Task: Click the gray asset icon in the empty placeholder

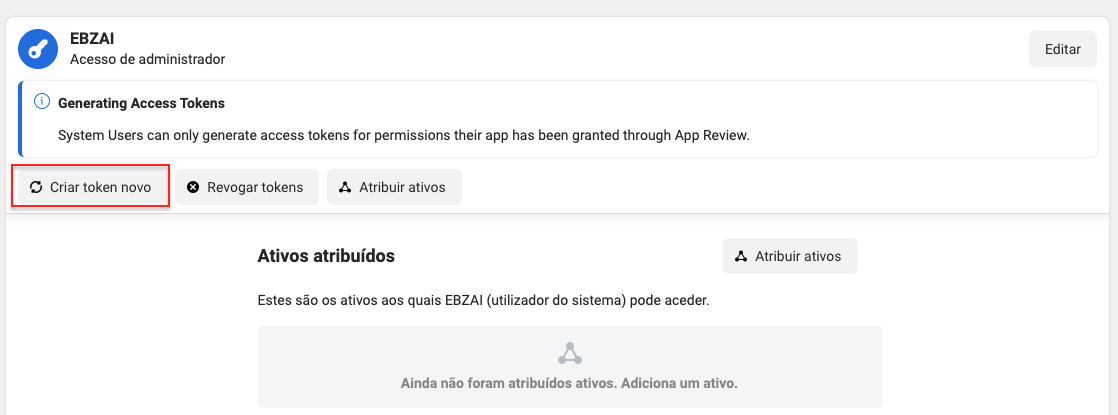Action: click(570, 354)
